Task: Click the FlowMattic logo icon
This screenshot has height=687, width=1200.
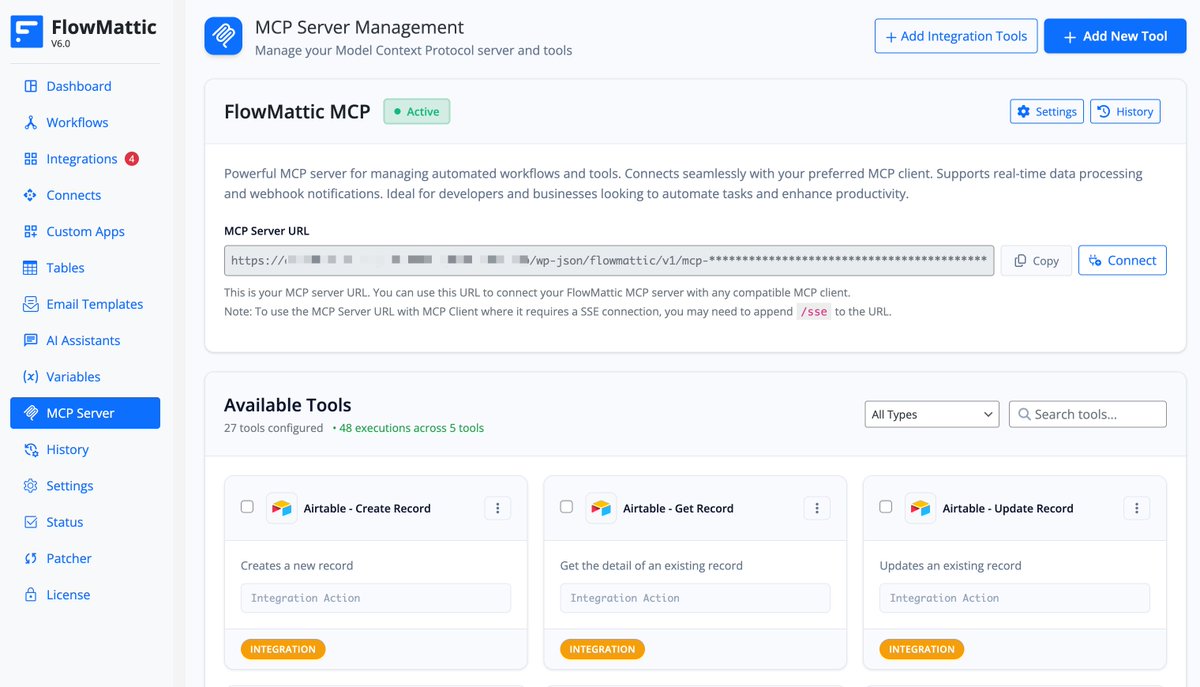Action: pos(27,32)
